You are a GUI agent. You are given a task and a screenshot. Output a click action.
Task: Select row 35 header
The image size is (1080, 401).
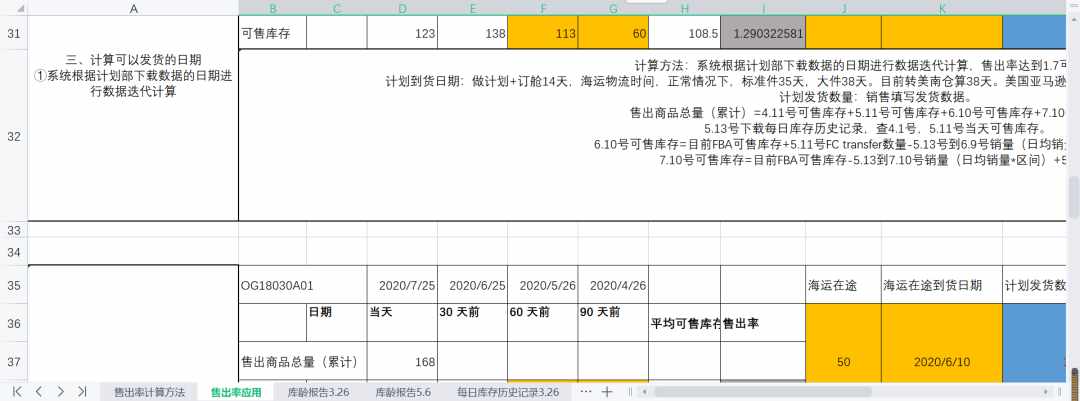[x=14, y=285]
